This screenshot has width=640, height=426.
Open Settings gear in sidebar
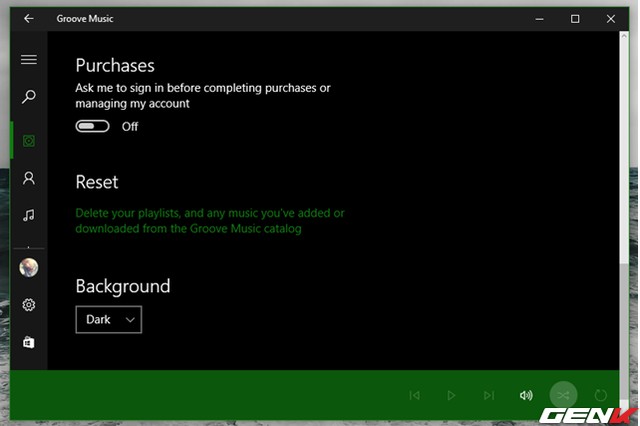coord(29,305)
